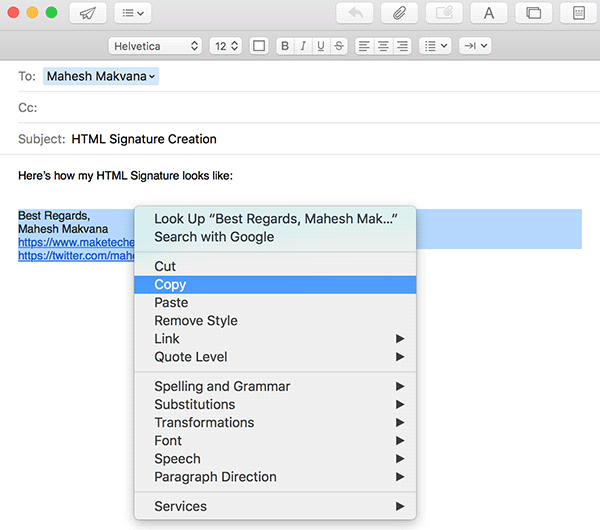Center align the text
This screenshot has width=600, height=530.
coord(383,46)
